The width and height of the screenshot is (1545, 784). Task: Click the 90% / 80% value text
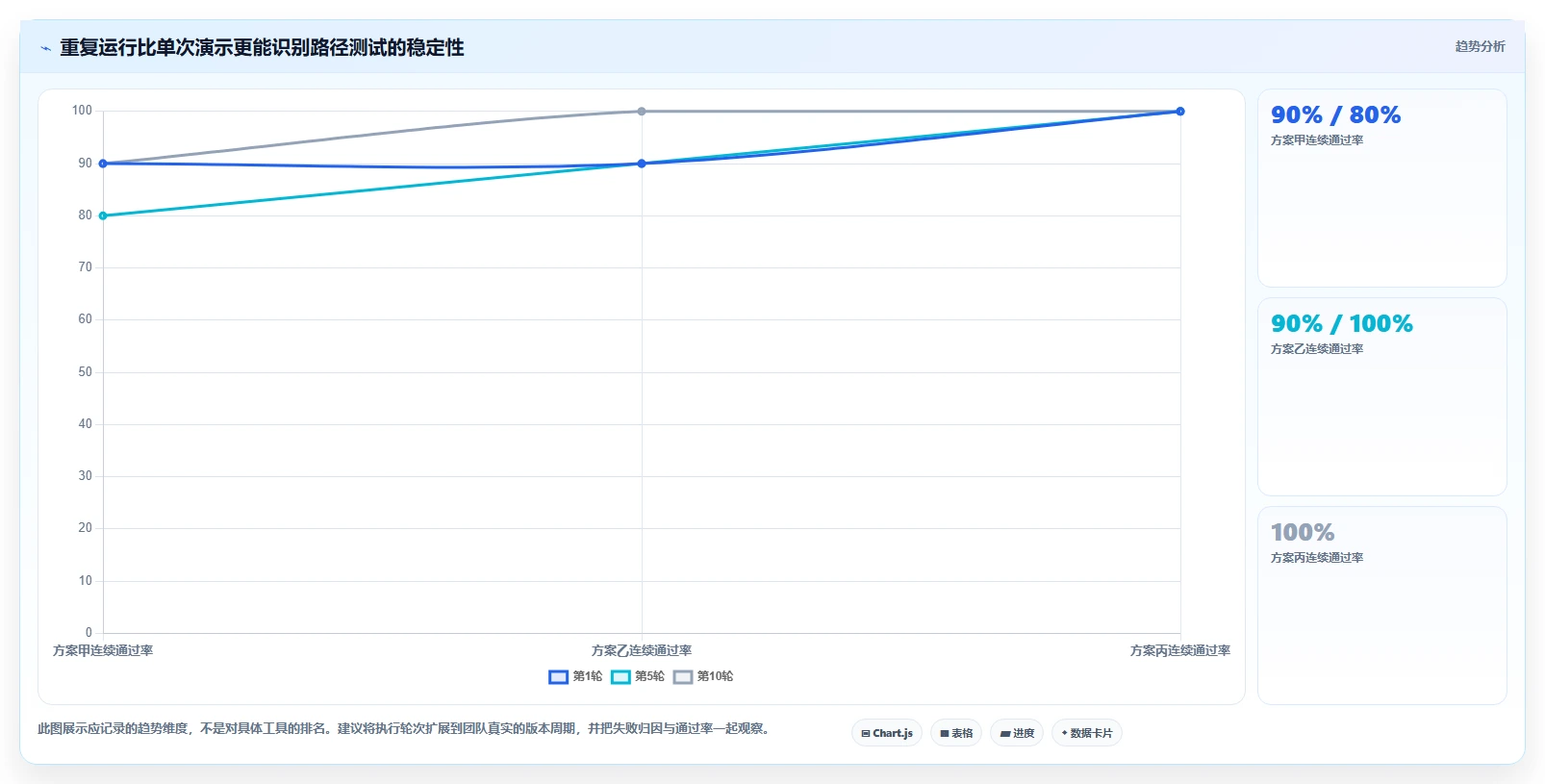tap(1335, 115)
